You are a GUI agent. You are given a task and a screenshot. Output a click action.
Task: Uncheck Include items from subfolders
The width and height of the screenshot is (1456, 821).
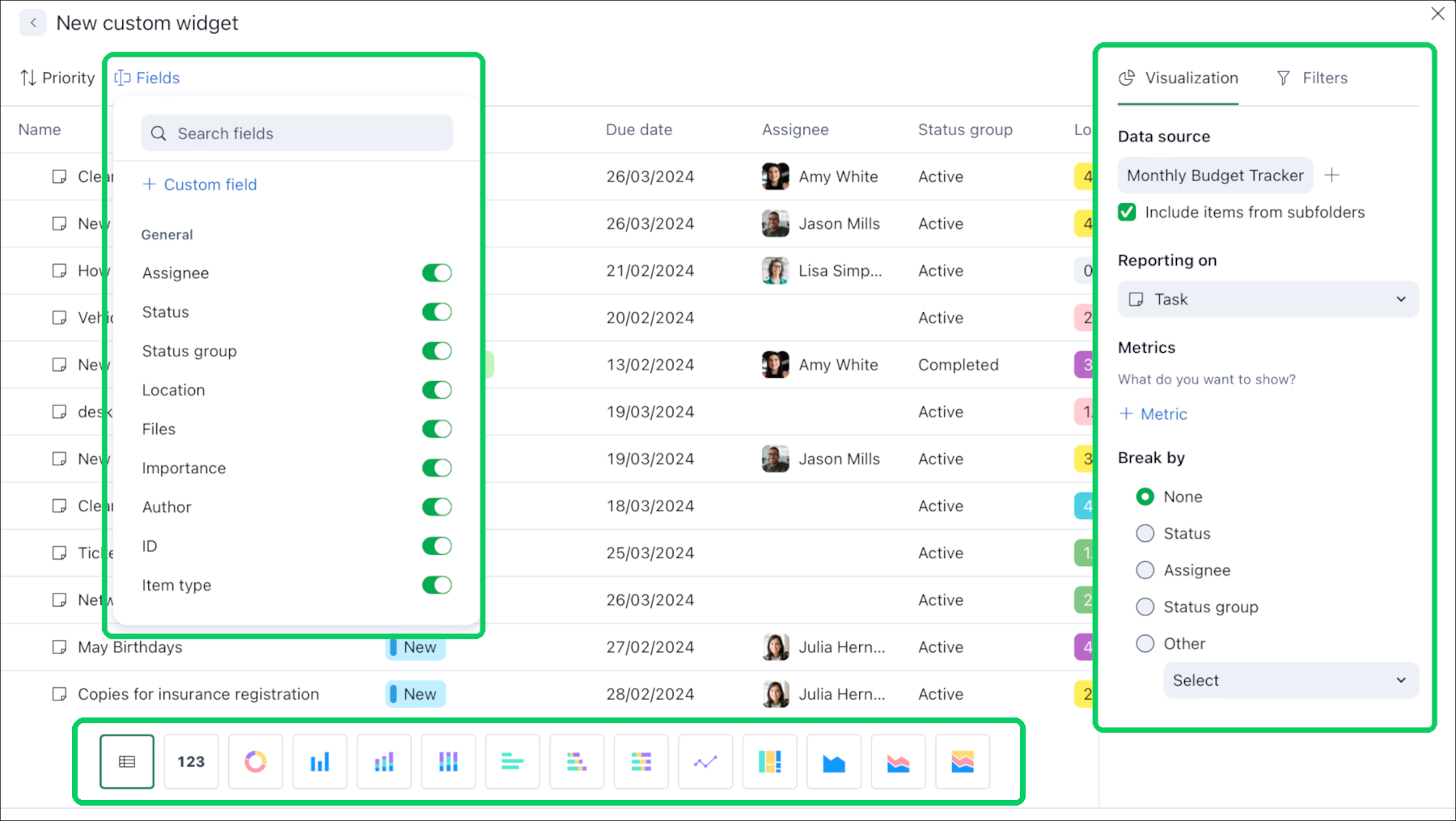1127,212
